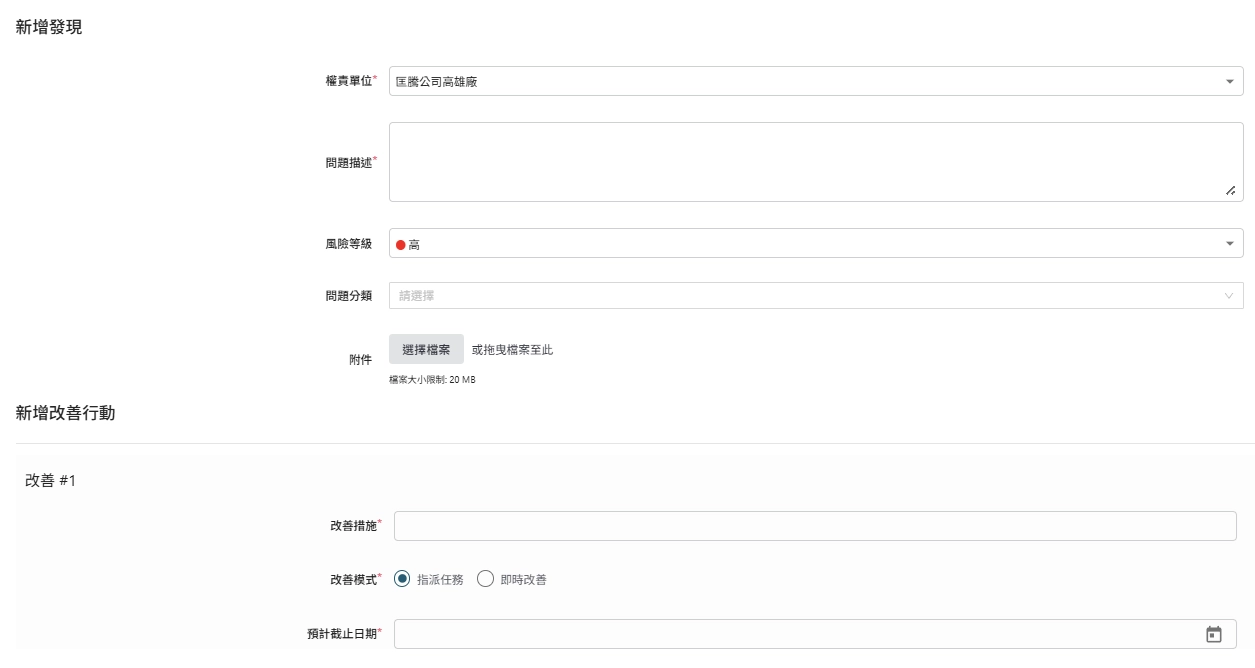This screenshot has width=1255, height=668.
Task: Open the 問題分類 chevron selector
Action: coord(1229,296)
